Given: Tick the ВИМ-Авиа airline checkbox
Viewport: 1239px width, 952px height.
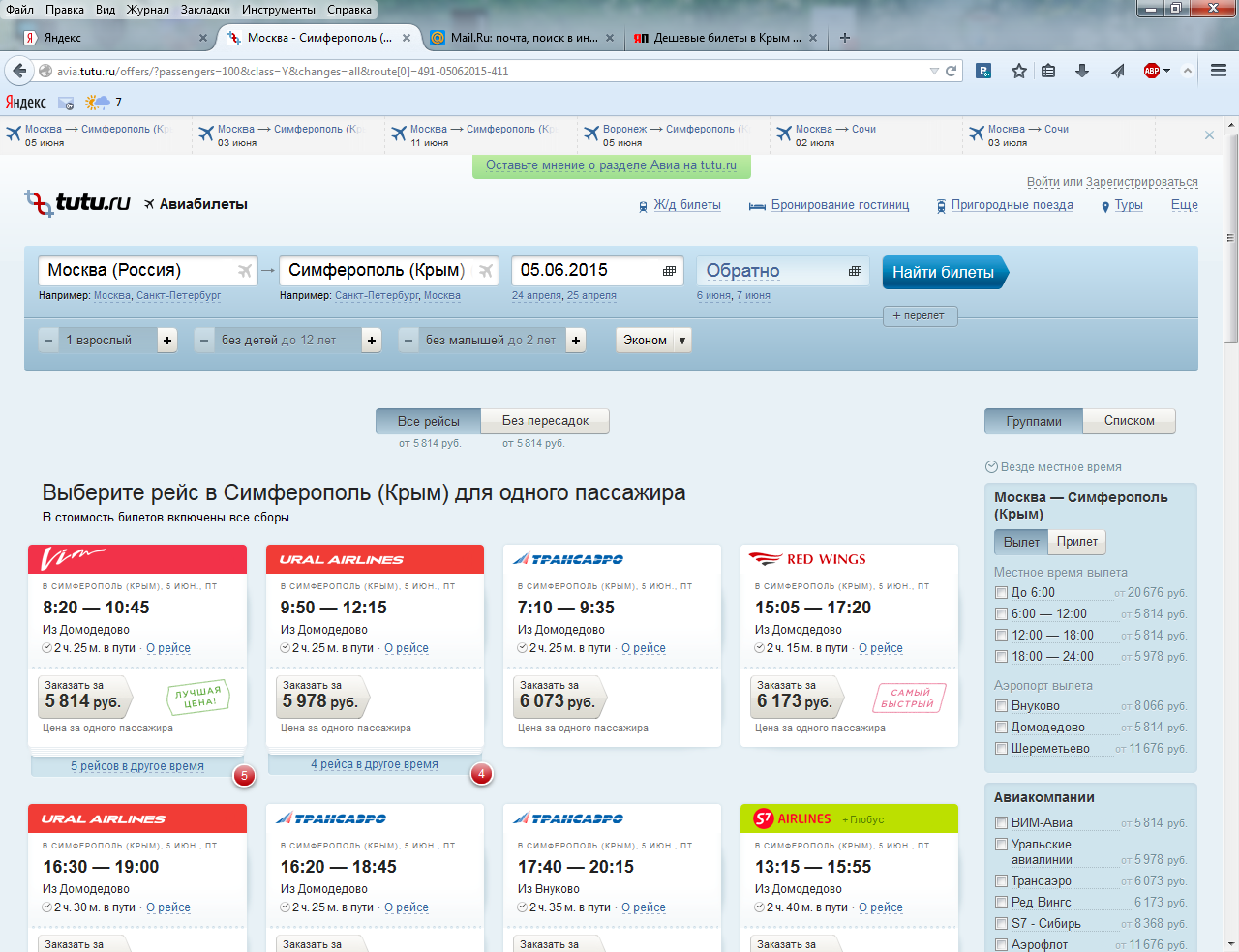Looking at the screenshot, I should point(1002,823).
